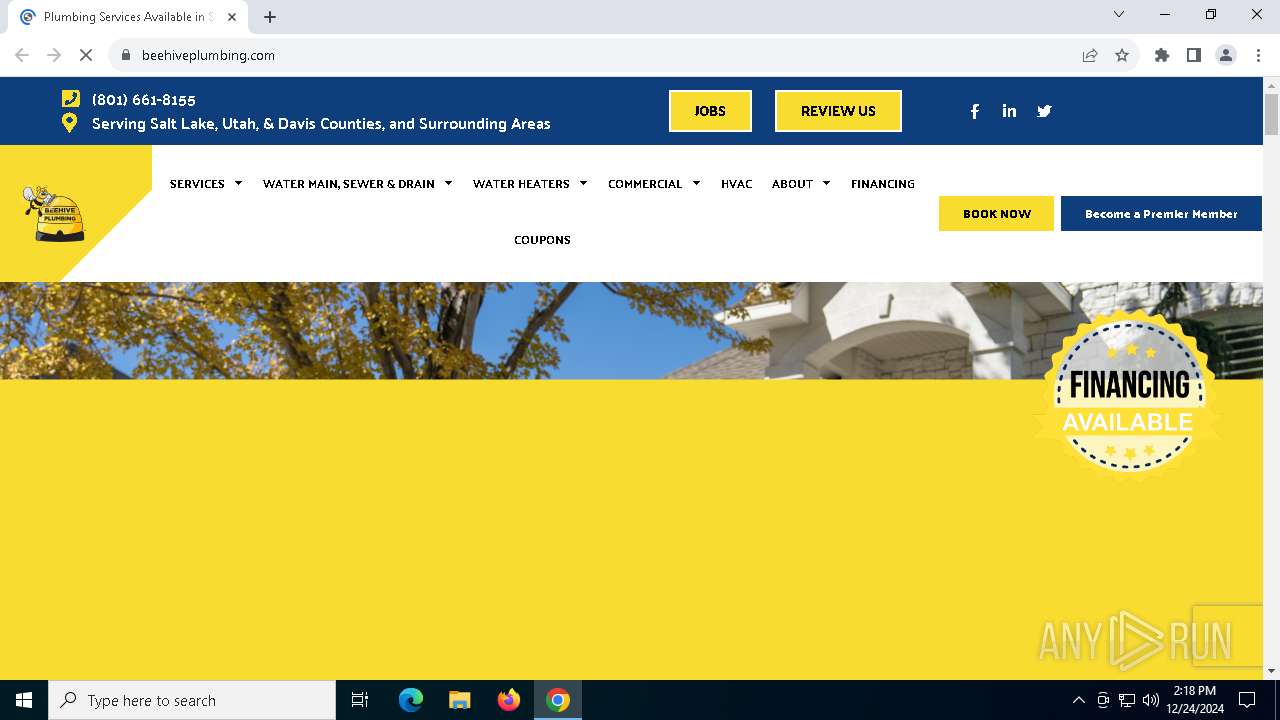Open the Twitter social icon

click(1044, 111)
